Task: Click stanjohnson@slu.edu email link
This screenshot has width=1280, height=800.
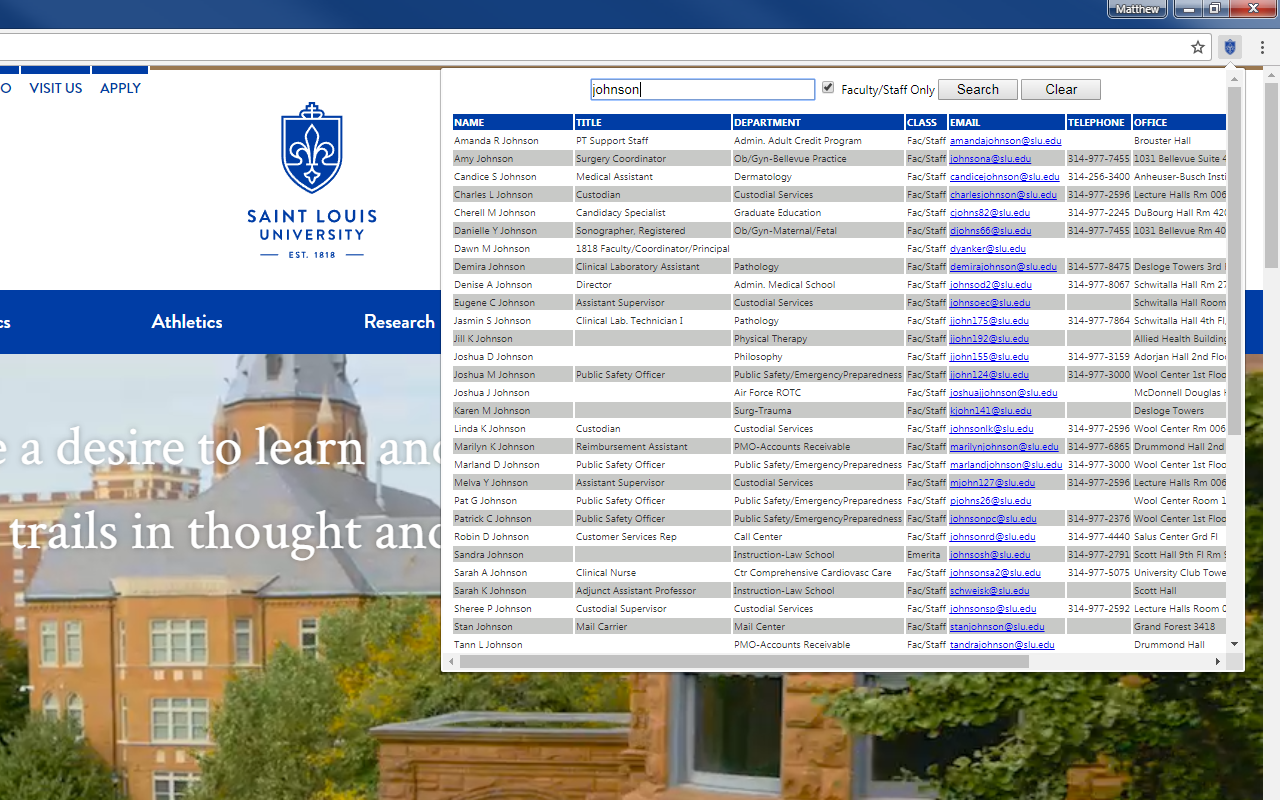Action: pos(997,627)
